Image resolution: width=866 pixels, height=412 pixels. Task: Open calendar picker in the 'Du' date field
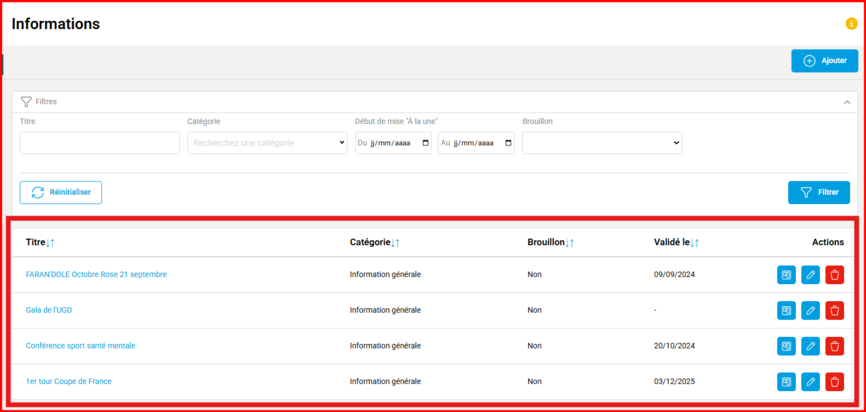(426, 143)
